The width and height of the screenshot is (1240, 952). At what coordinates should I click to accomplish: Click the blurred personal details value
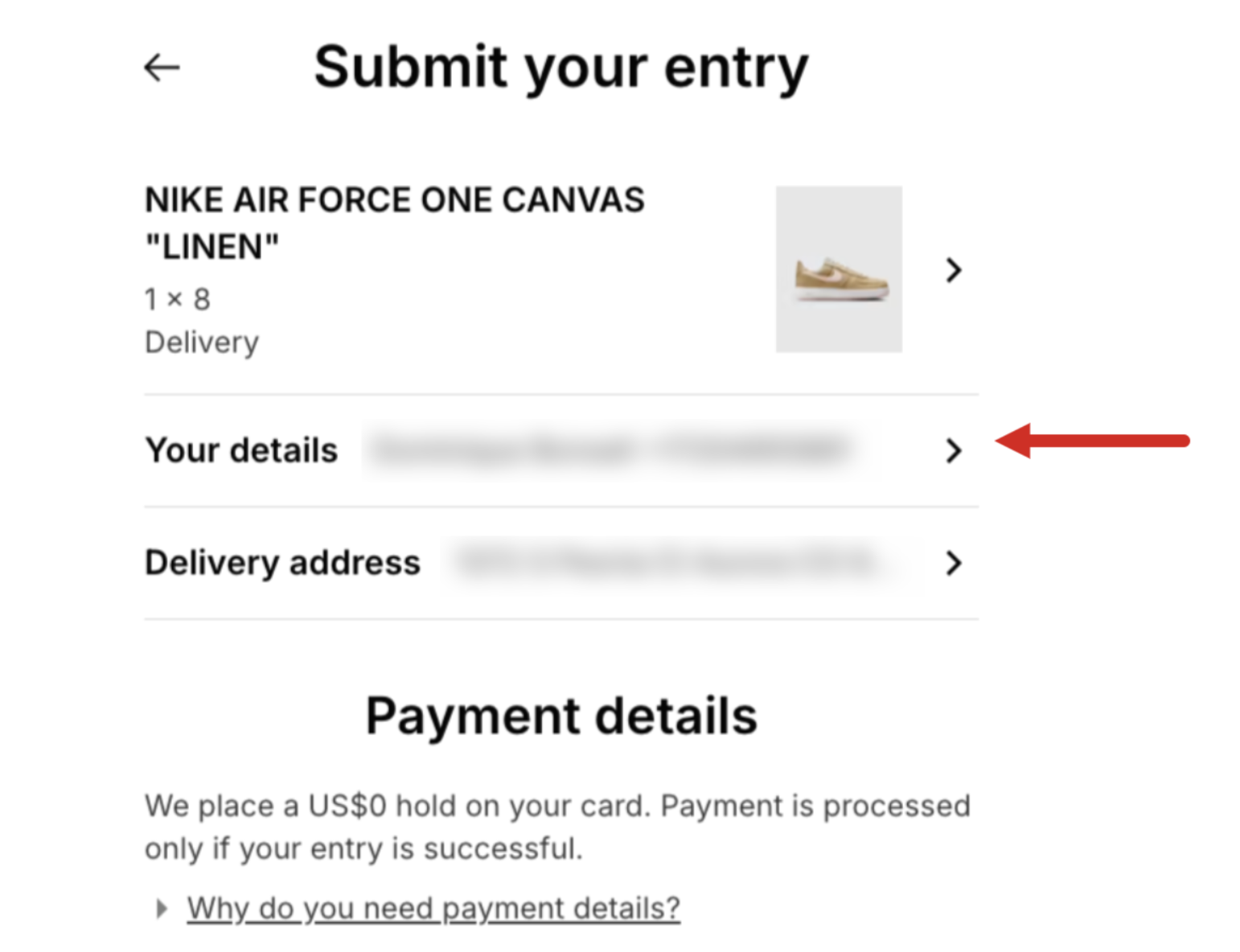click(x=613, y=449)
